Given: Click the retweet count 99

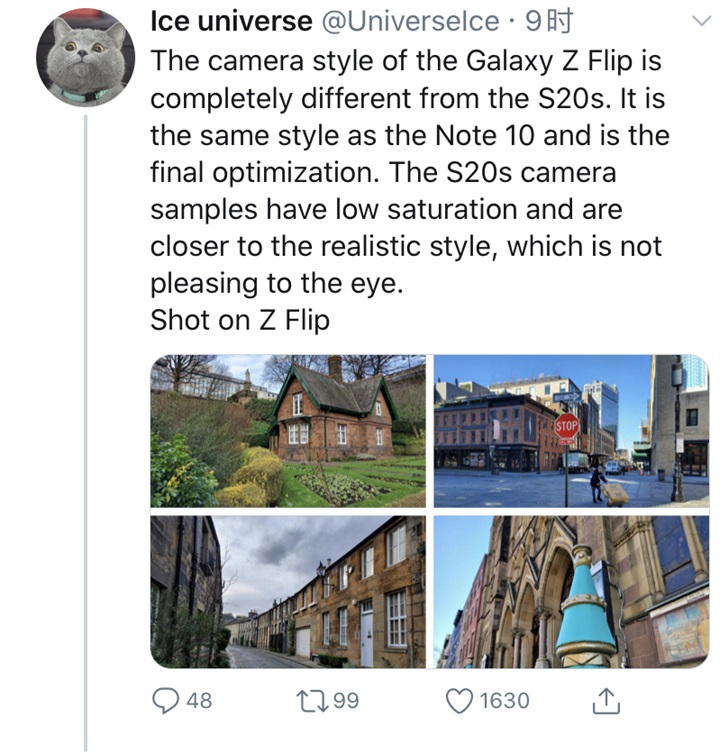Looking at the screenshot, I should coord(346,701).
